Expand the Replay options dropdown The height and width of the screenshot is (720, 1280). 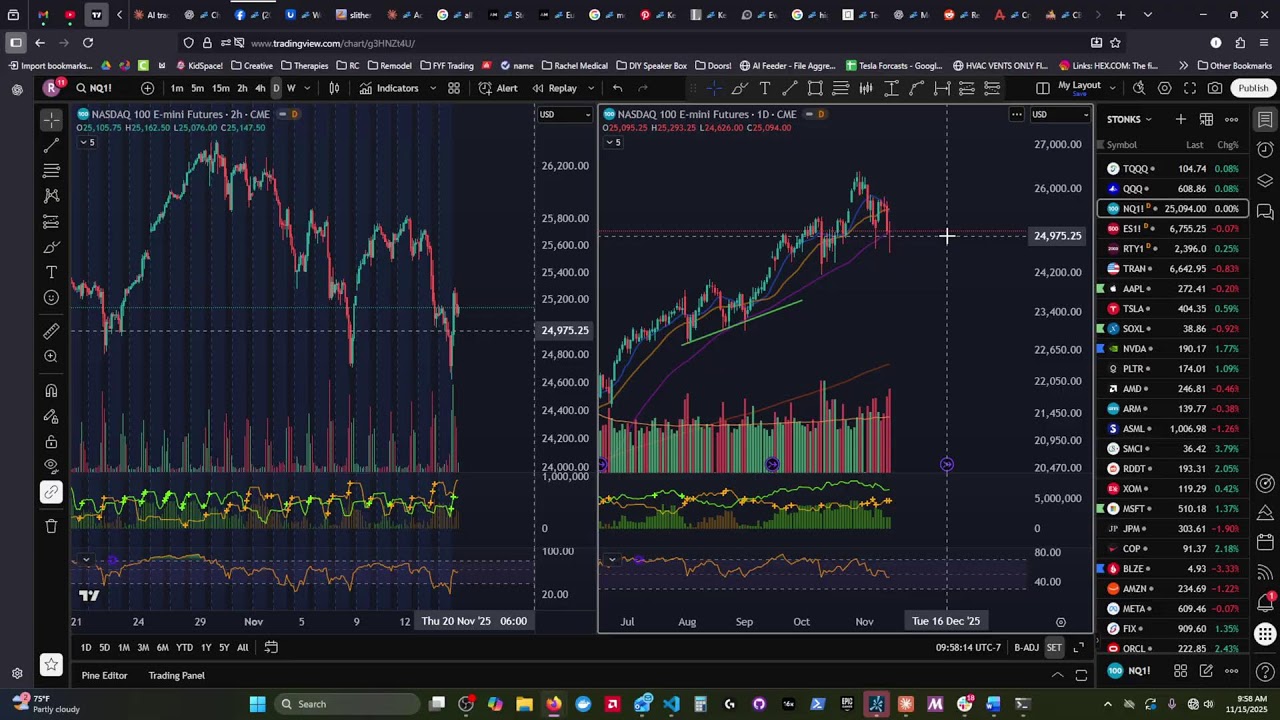point(591,88)
